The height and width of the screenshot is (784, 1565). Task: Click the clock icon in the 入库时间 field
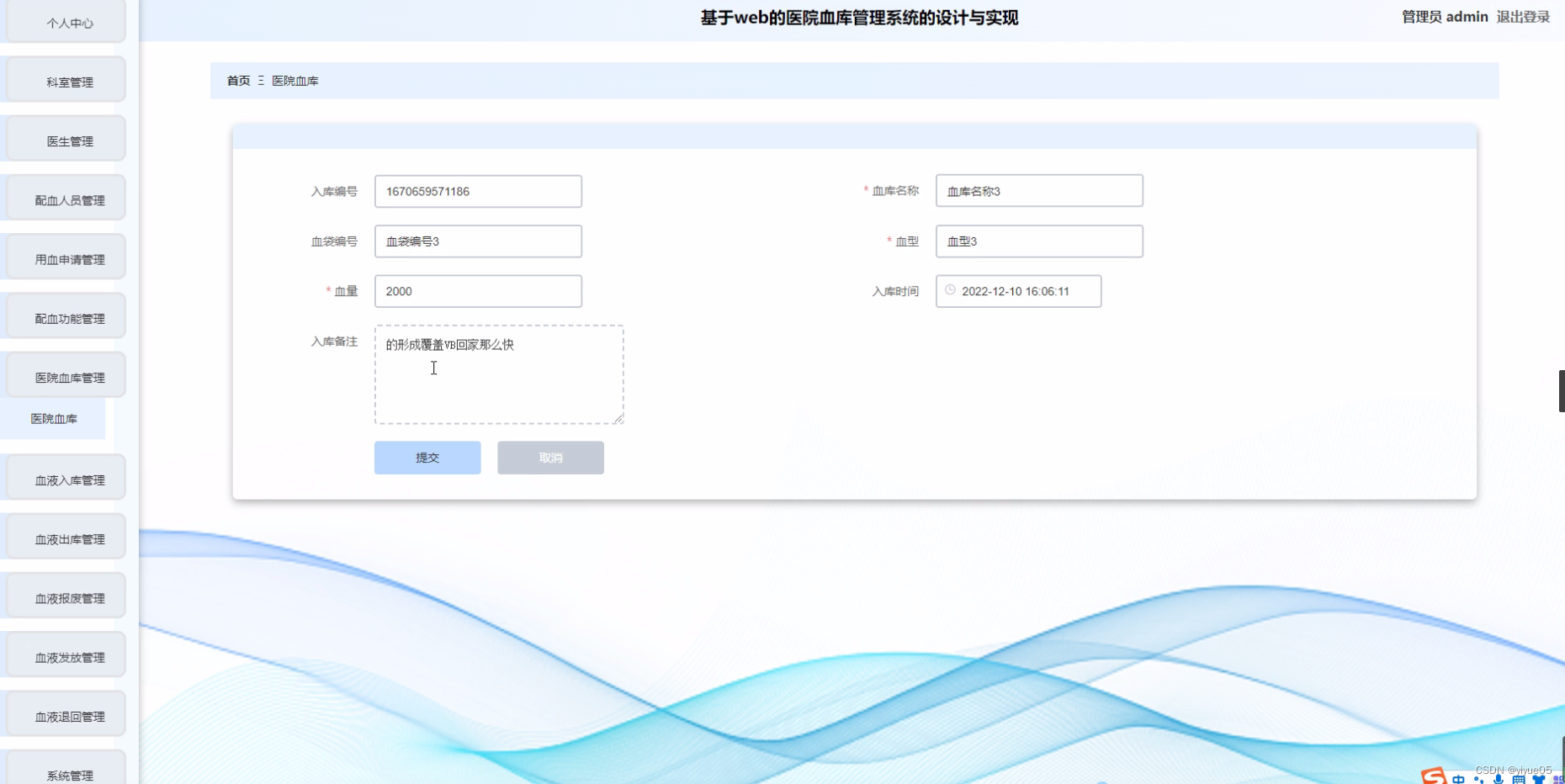click(x=951, y=291)
